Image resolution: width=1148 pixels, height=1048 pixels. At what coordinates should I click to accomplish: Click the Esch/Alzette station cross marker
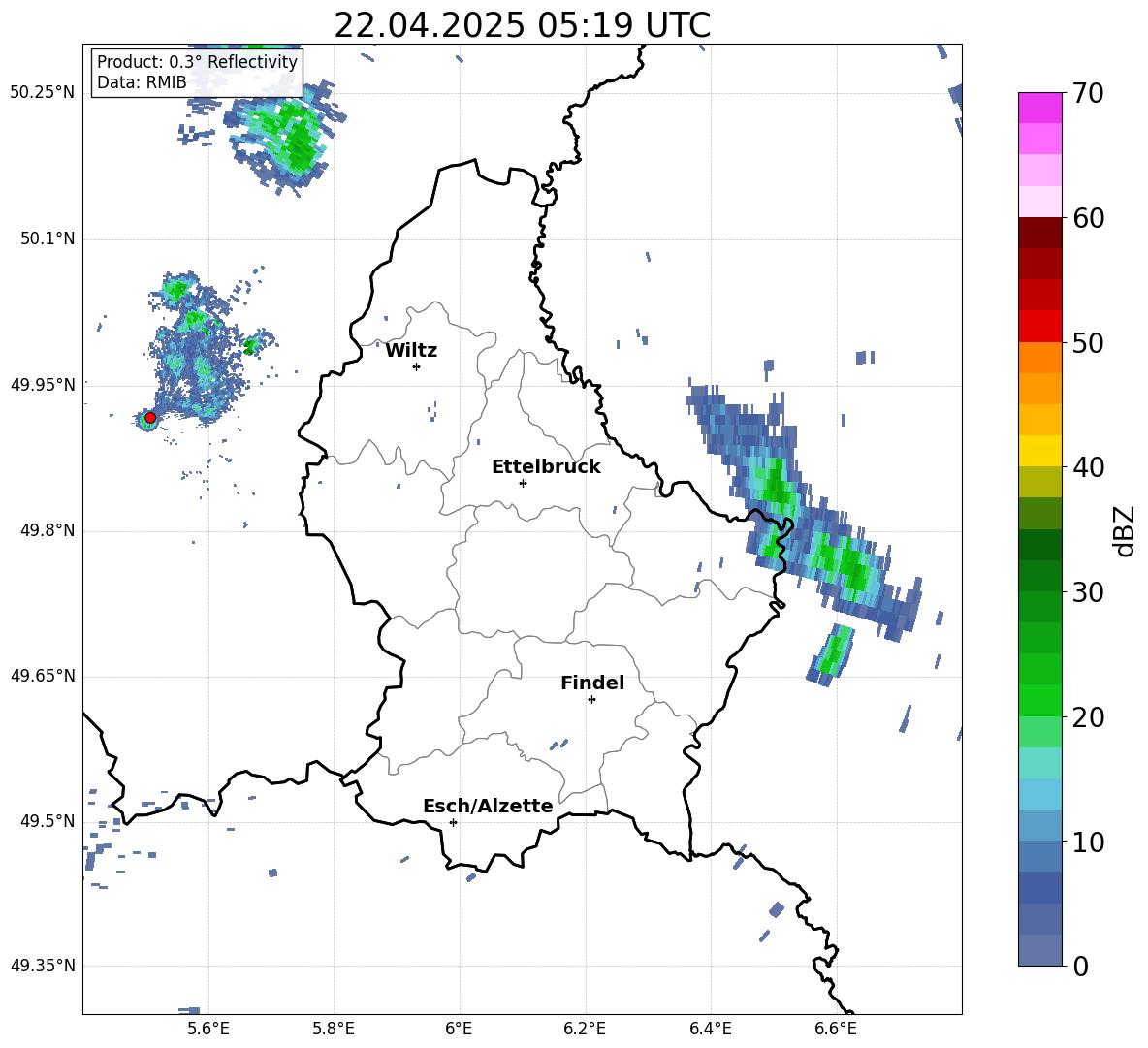453,822
